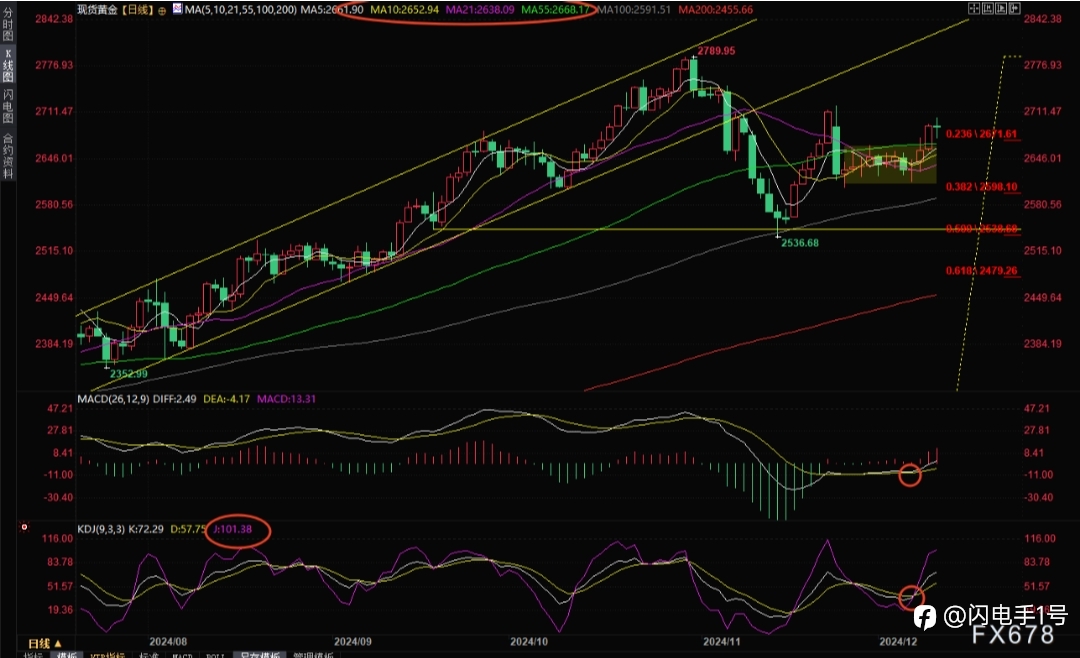Click the 现货黄金【日线】 chart title
1080x658 pixels.
coord(116,10)
